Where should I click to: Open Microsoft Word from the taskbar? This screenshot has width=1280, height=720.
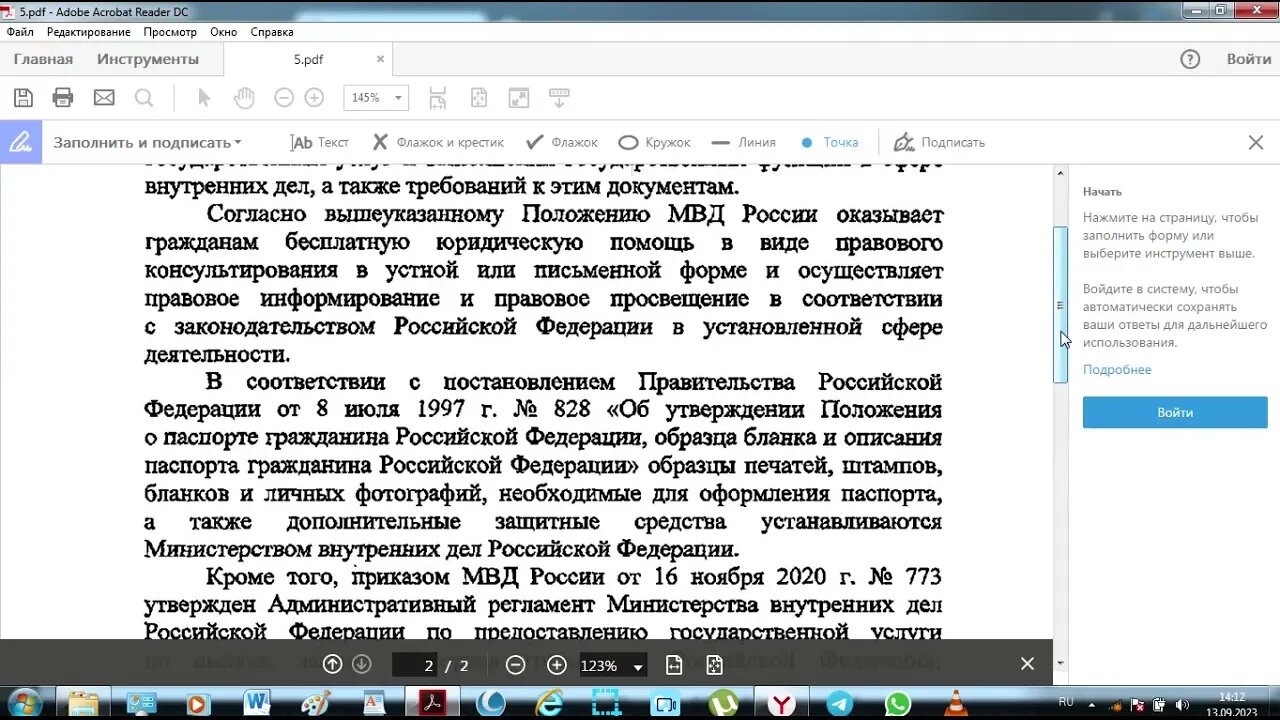[257, 703]
